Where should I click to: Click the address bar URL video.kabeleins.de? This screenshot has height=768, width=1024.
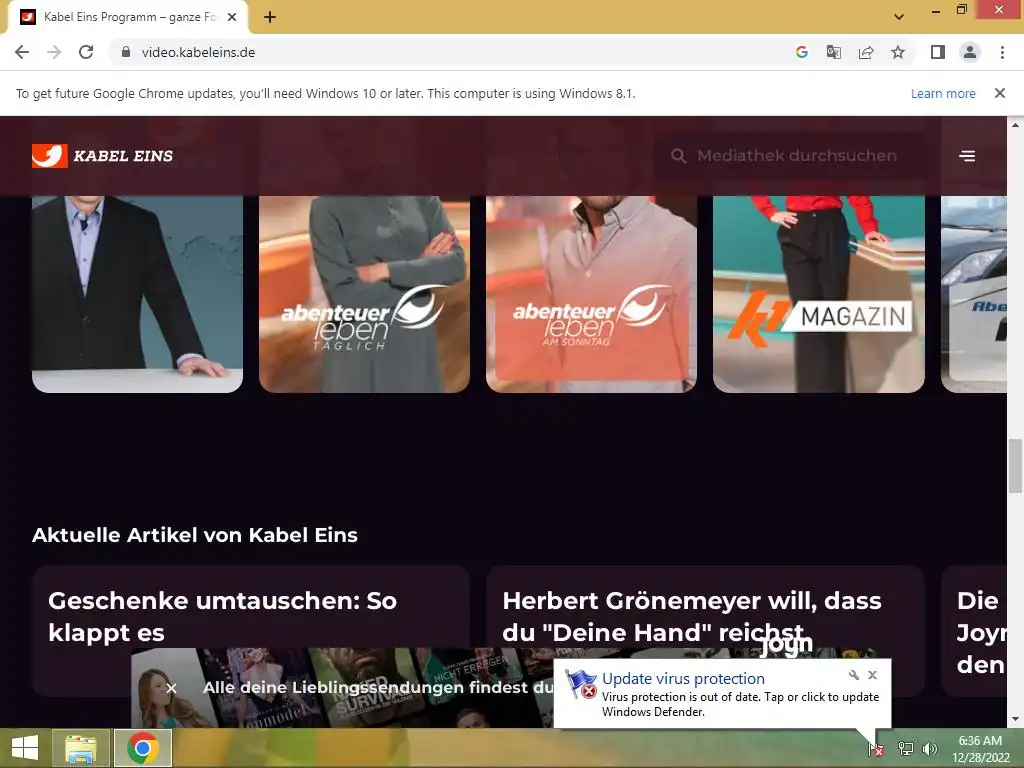coord(199,52)
